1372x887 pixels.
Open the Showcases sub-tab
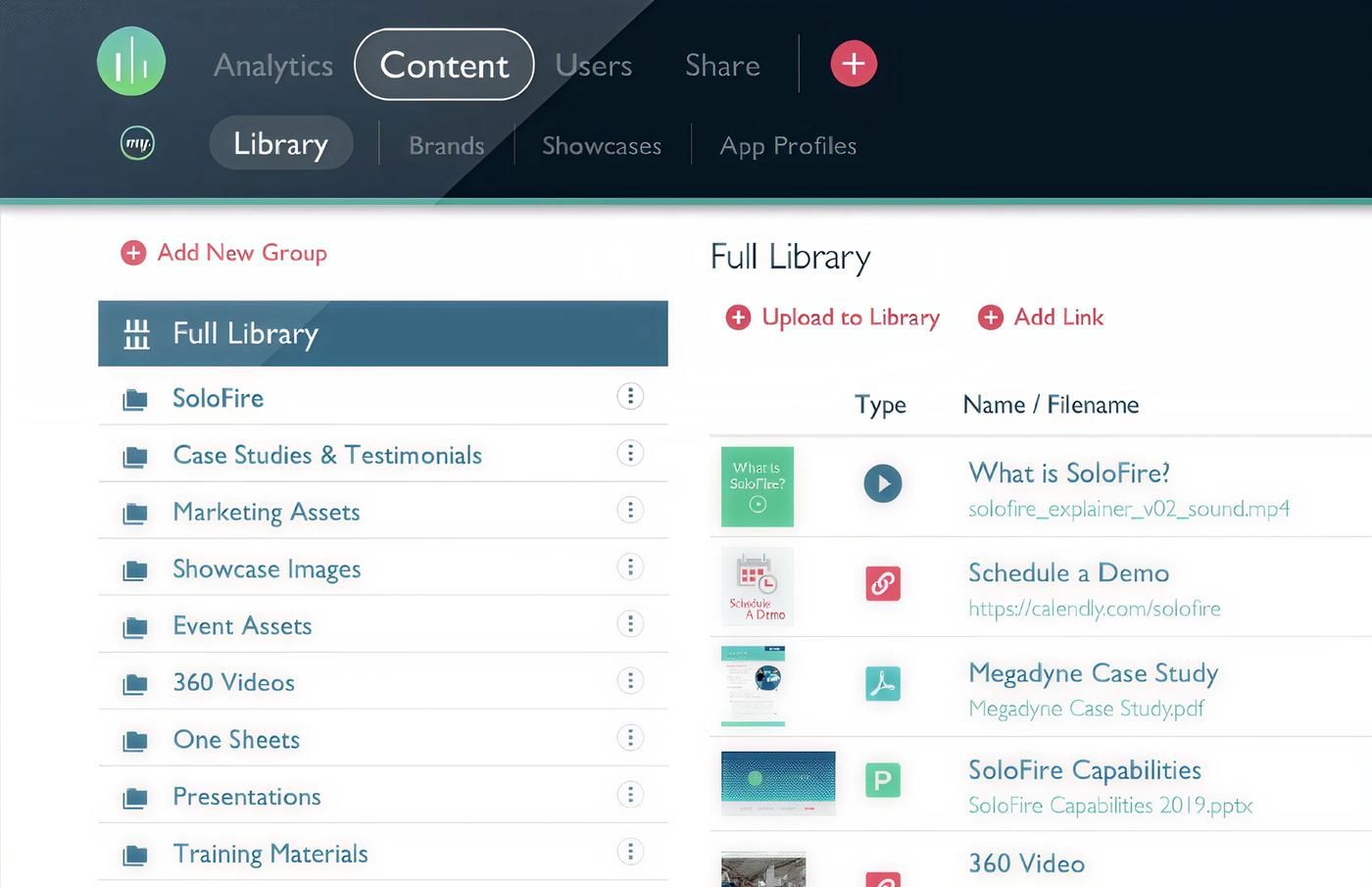pos(602,146)
